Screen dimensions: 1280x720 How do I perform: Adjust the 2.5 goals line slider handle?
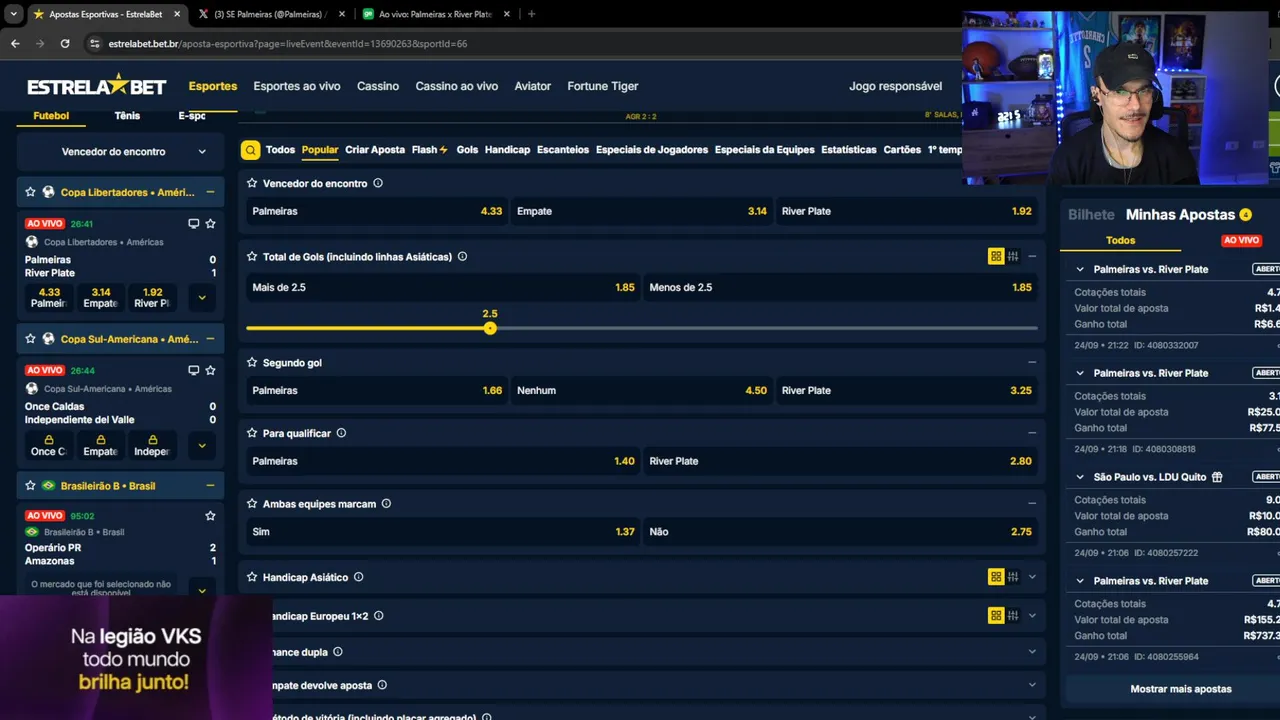pyautogui.click(x=490, y=328)
